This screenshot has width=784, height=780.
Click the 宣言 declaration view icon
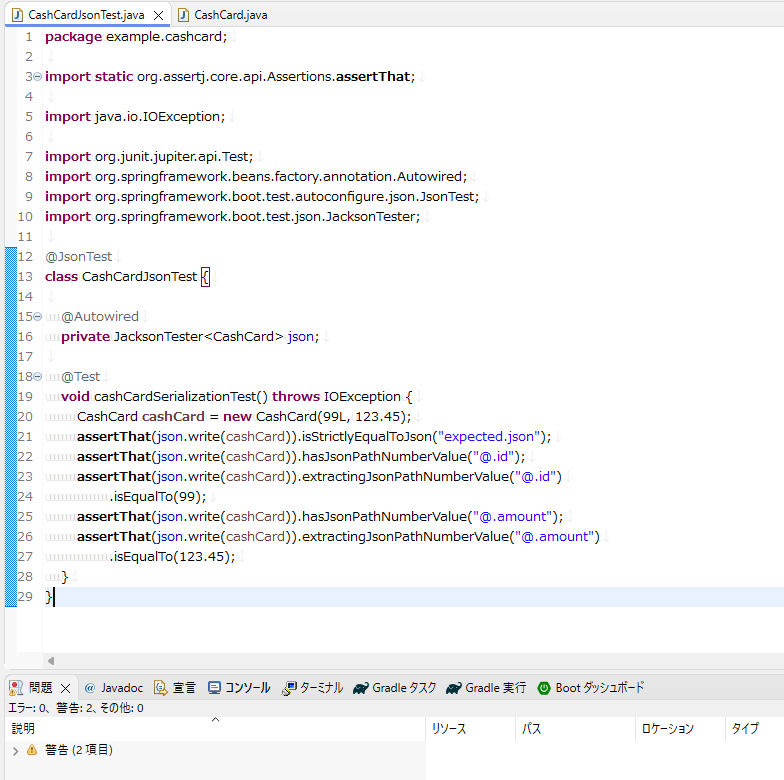(x=160, y=688)
